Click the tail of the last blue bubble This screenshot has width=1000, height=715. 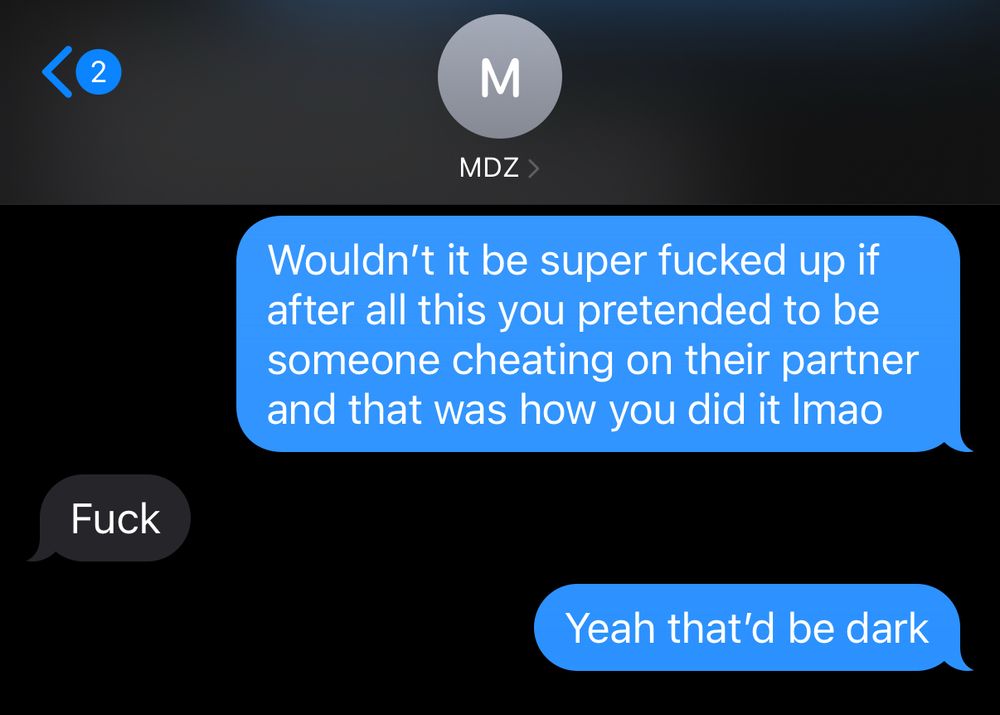click(x=959, y=663)
